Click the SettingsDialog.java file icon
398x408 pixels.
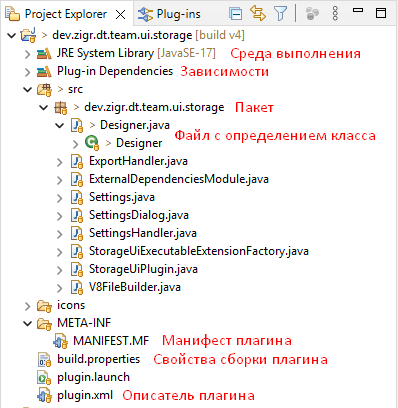click(77, 216)
